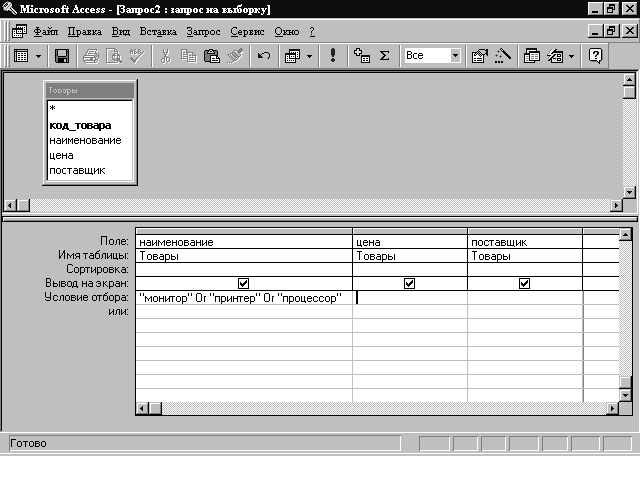Restore the query child window
The height and width of the screenshot is (480, 640).
611,31
